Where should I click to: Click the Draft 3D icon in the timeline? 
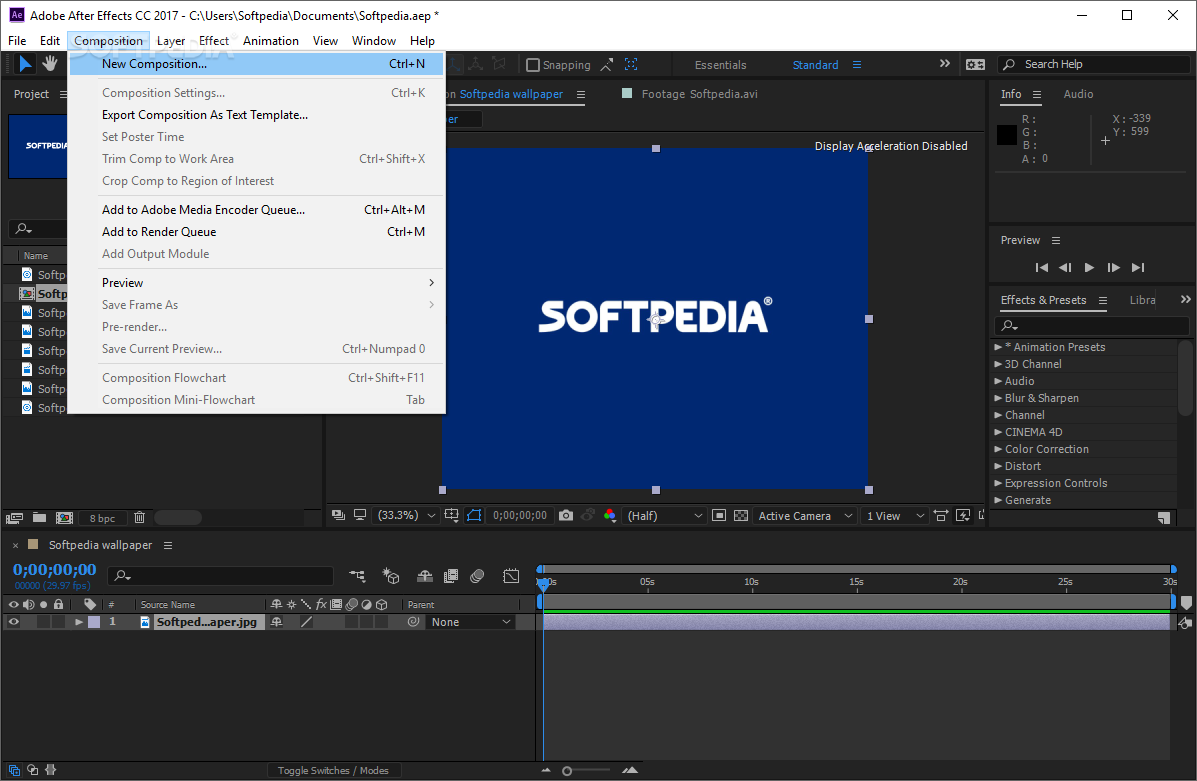click(x=391, y=576)
